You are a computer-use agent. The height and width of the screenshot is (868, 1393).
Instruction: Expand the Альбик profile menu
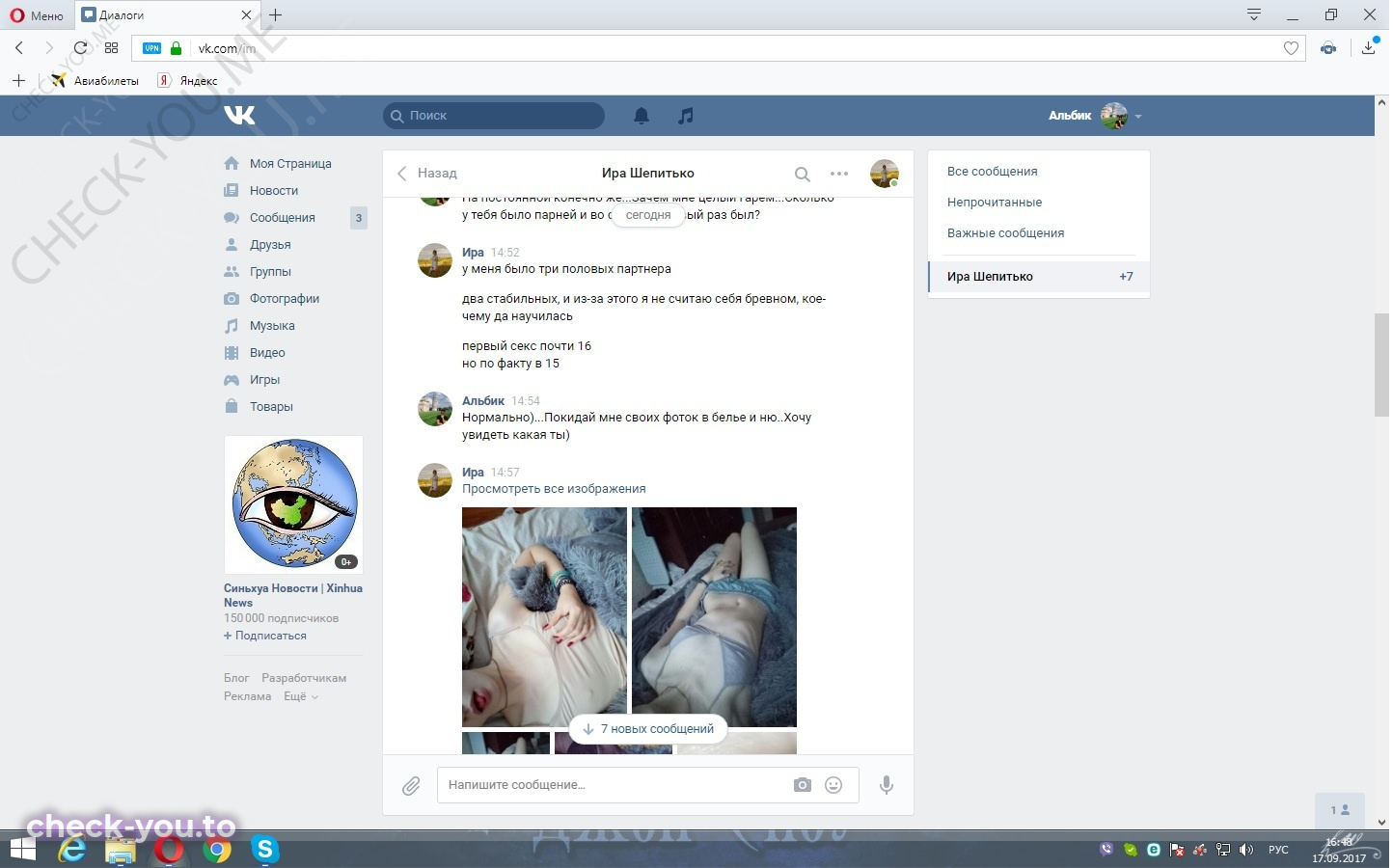[1095, 116]
